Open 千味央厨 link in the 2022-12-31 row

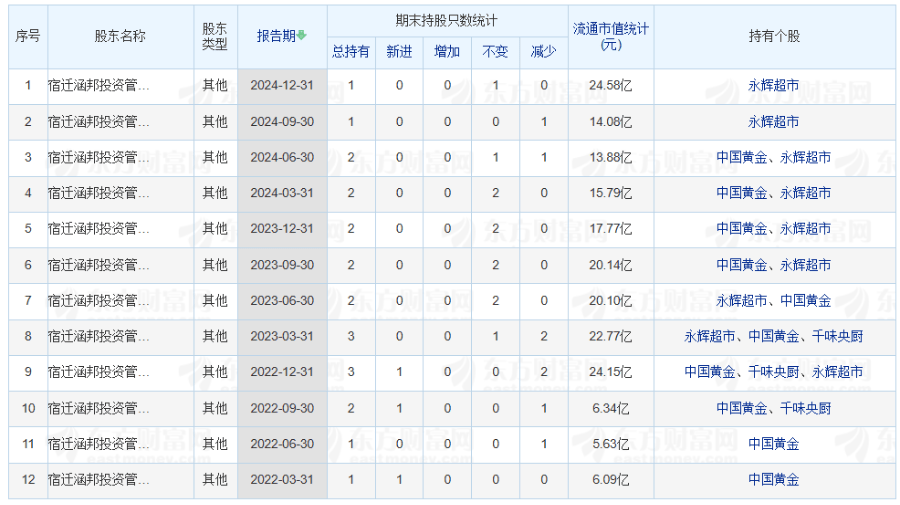click(774, 372)
